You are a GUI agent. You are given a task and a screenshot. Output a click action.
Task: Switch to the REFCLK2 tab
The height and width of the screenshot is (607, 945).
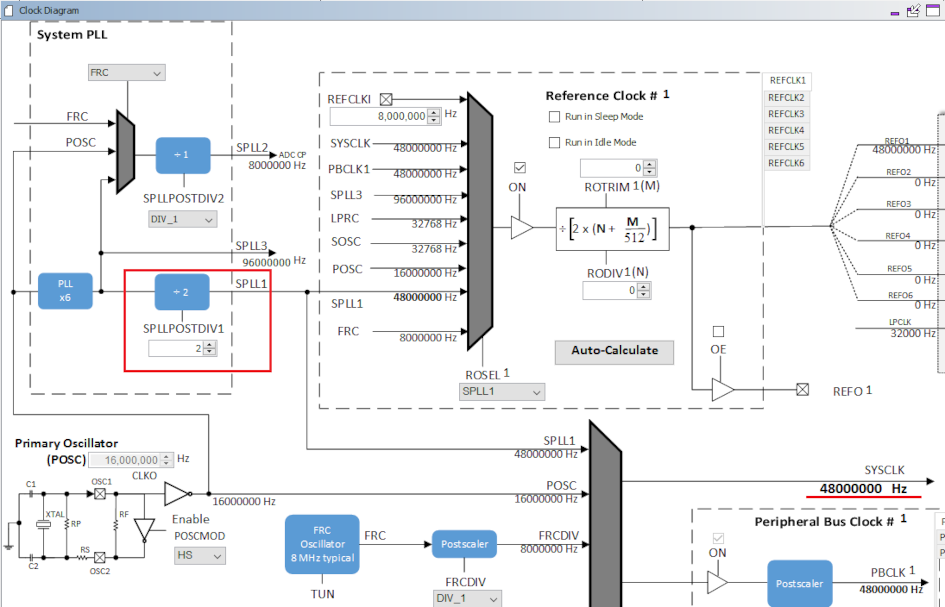click(786, 98)
